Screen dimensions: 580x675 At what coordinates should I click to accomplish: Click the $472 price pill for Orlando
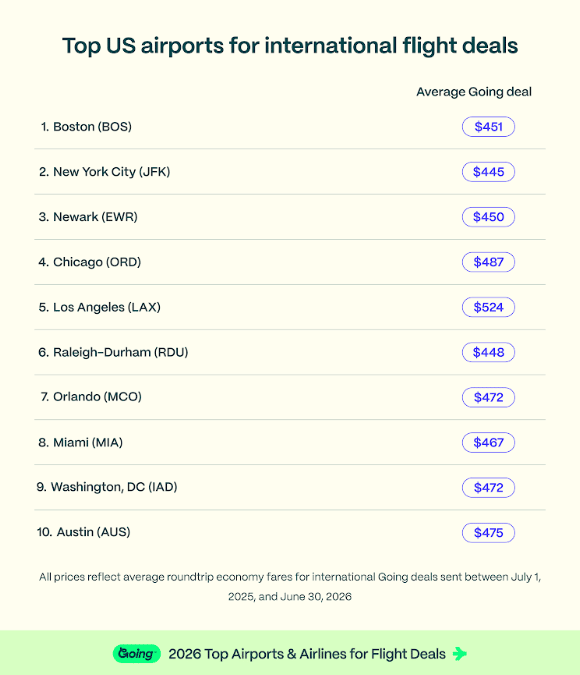488,397
